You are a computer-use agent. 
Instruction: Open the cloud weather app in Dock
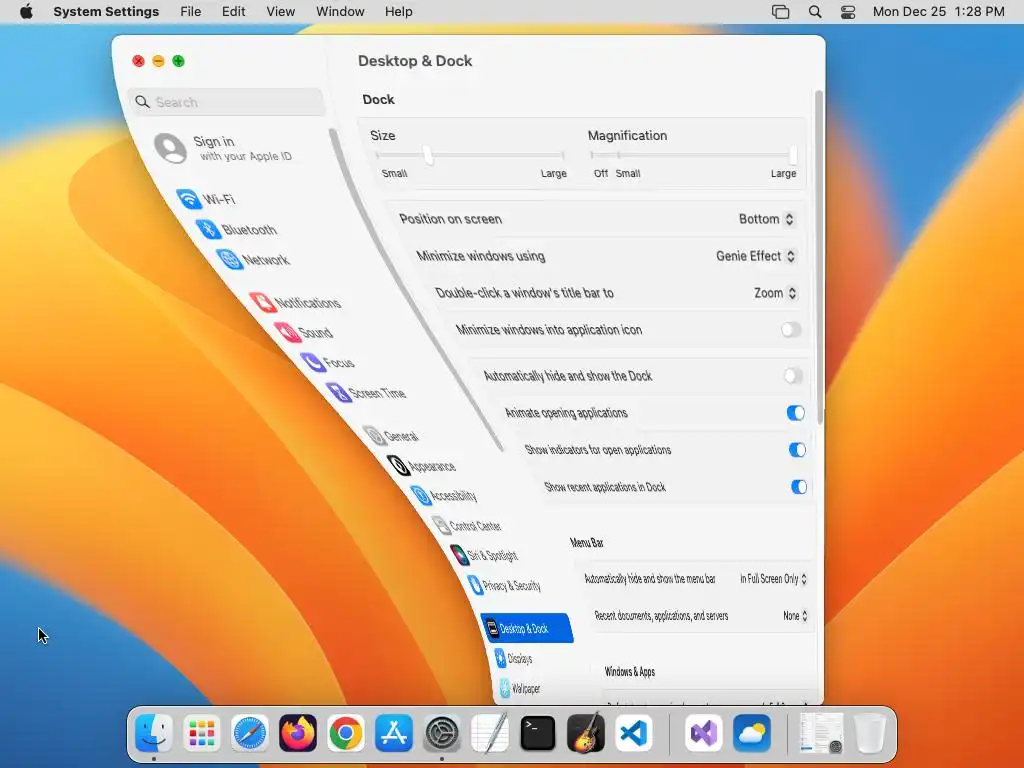point(752,733)
